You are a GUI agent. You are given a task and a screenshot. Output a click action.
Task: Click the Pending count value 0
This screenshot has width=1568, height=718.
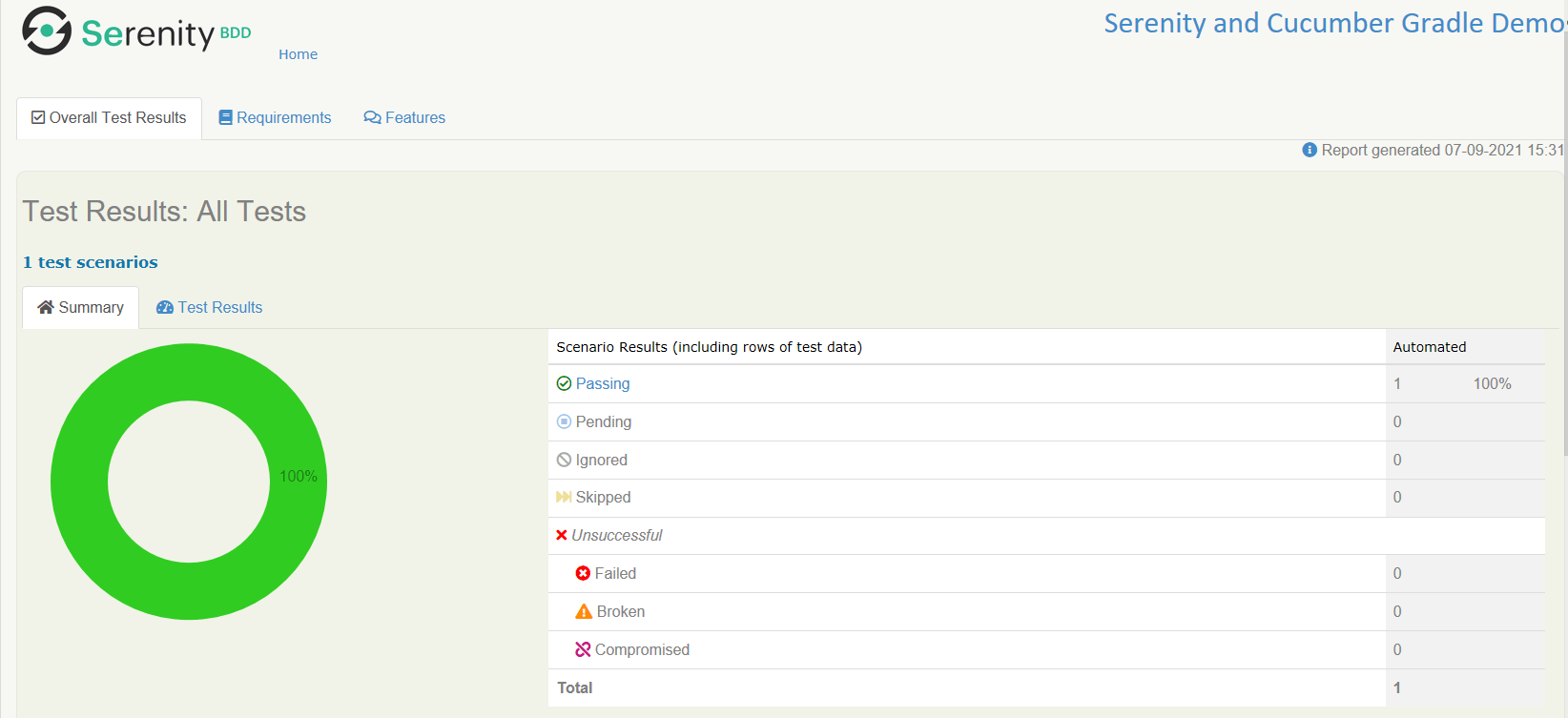coord(1397,421)
